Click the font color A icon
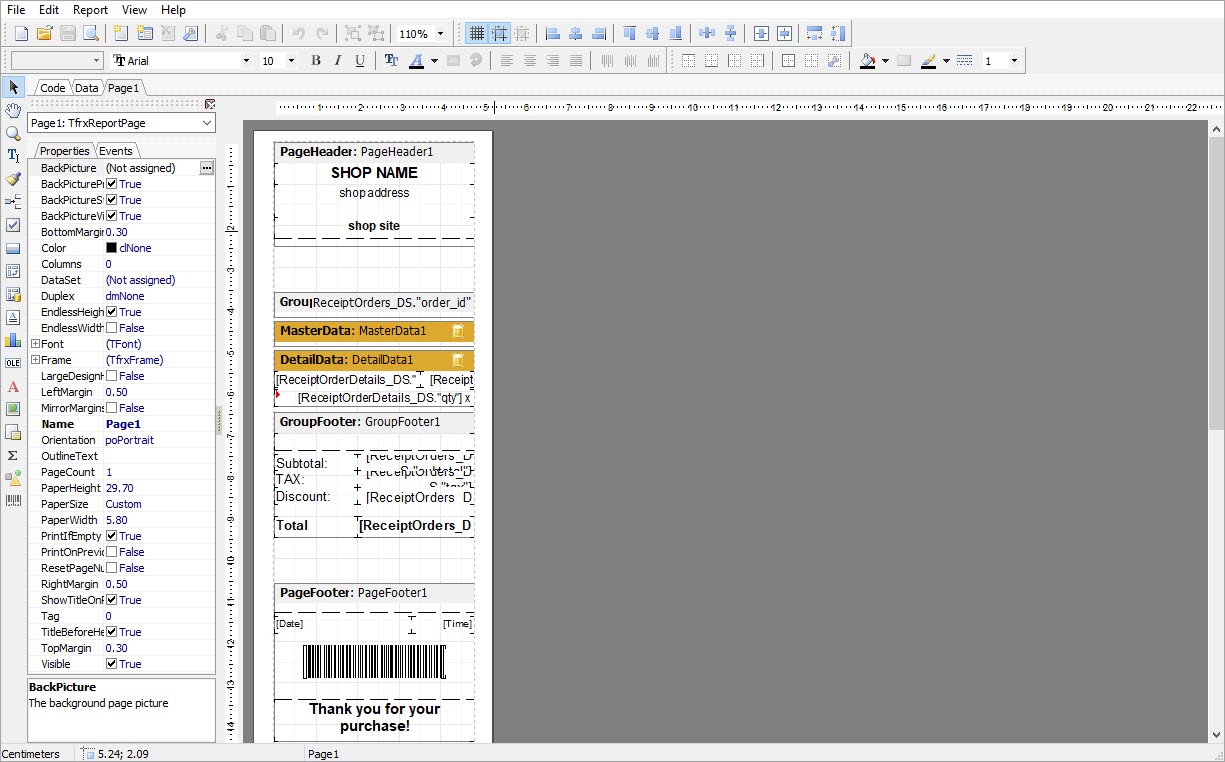This screenshot has width=1225, height=762. click(x=417, y=61)
